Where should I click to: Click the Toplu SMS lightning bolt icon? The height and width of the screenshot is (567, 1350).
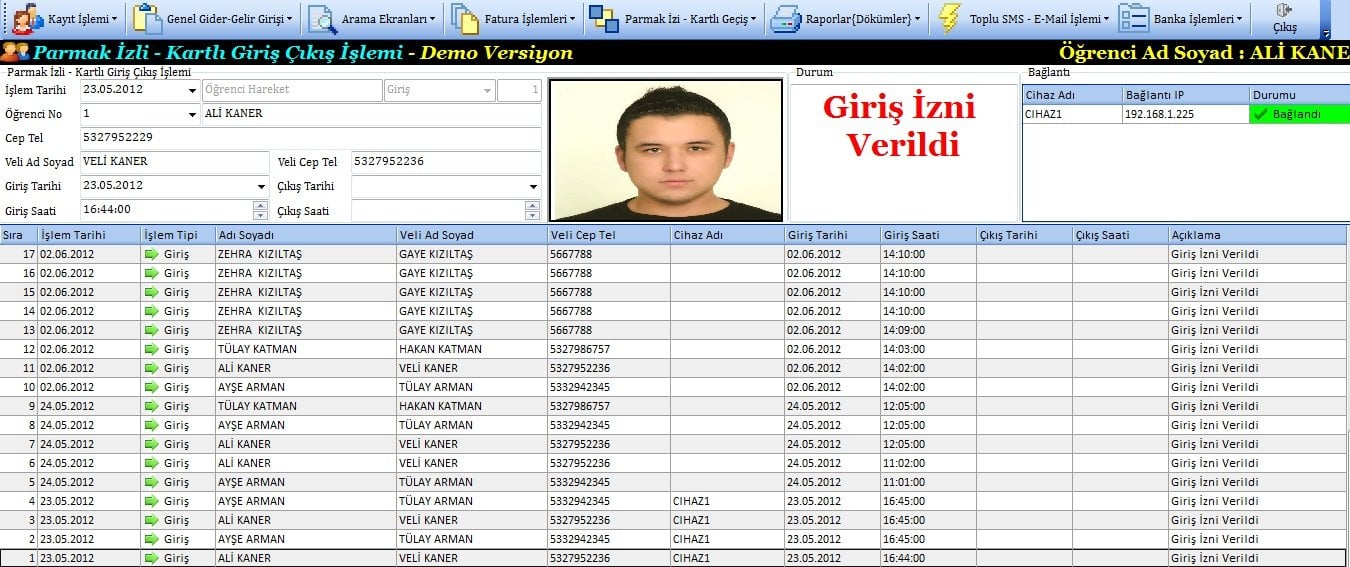950,19
